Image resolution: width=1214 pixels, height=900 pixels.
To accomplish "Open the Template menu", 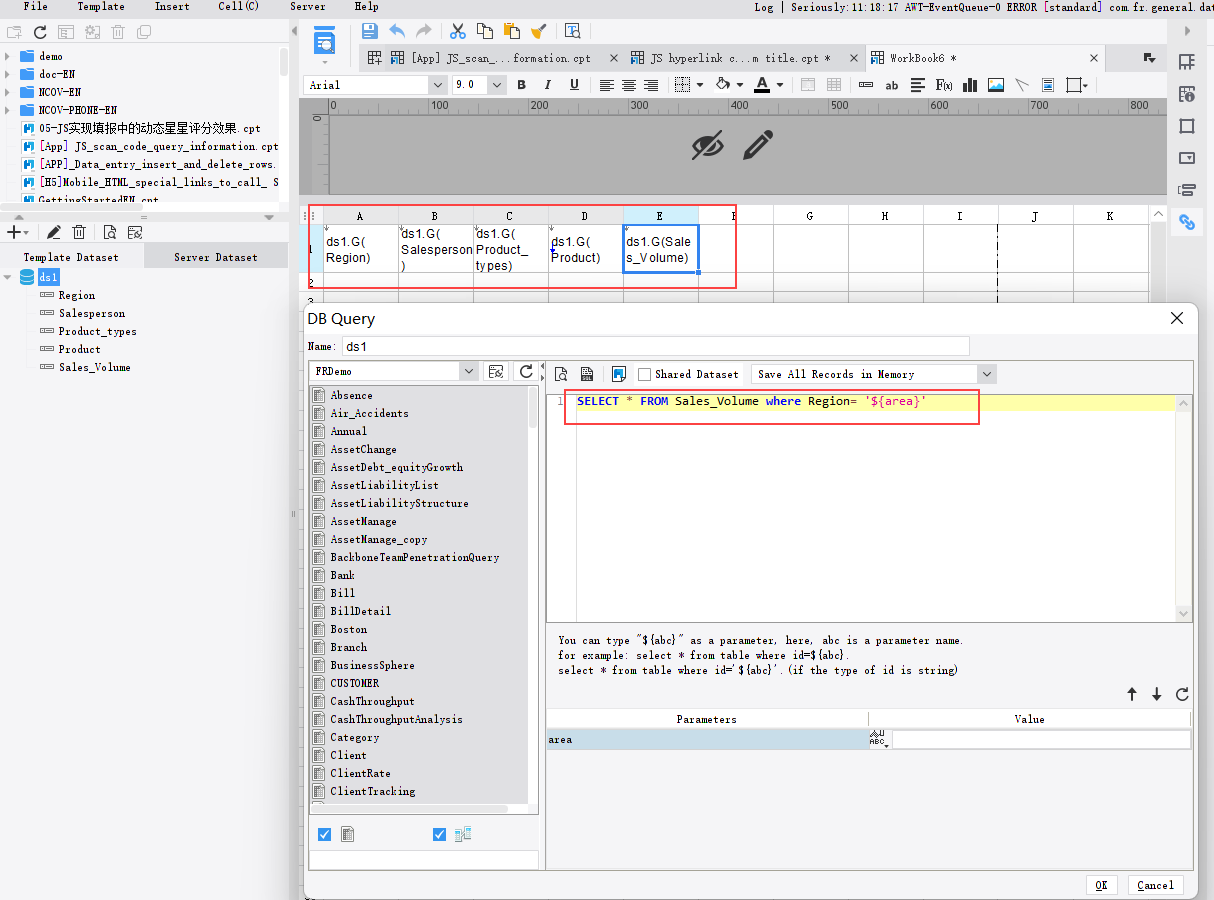I will click(101, 6).
